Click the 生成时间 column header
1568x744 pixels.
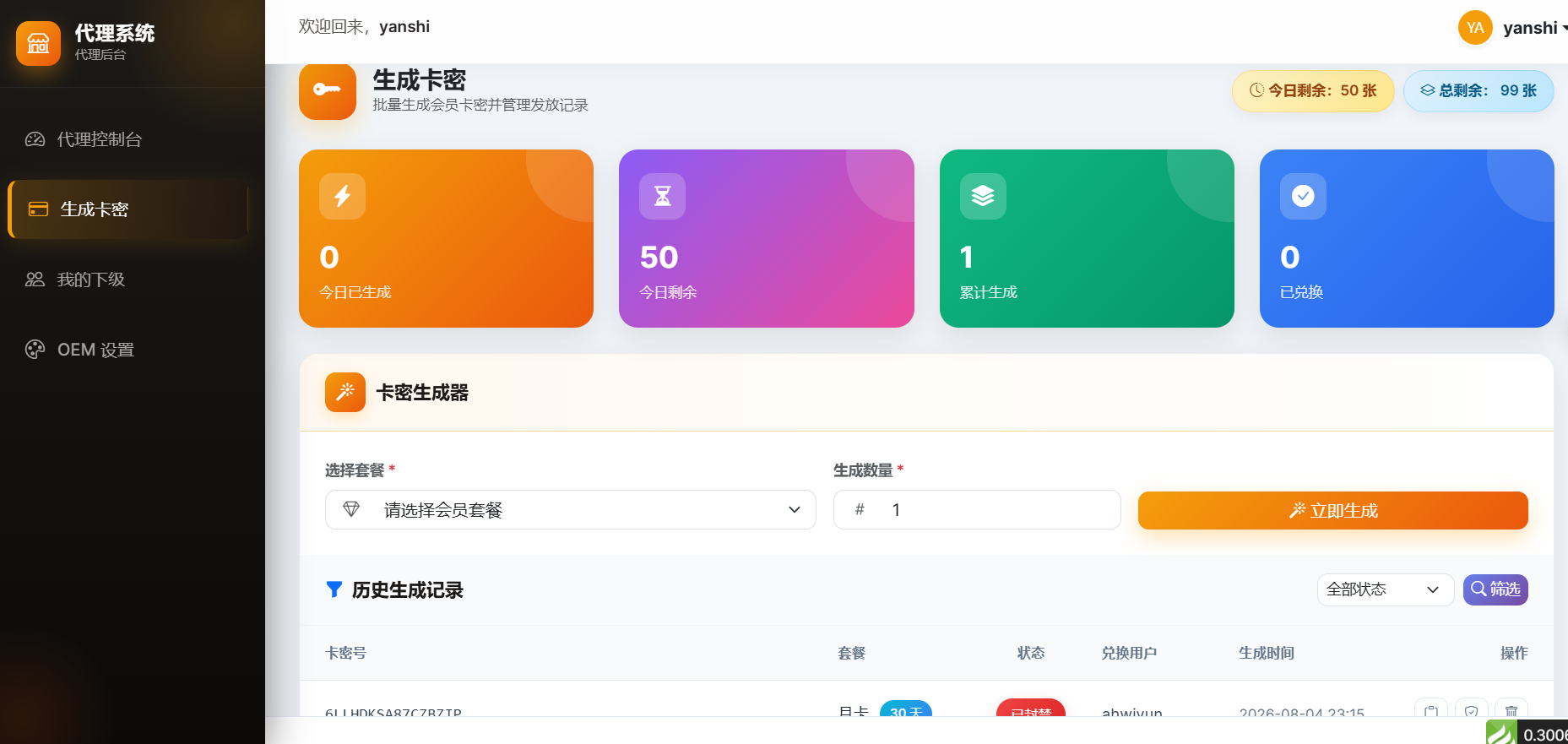[x=1267, y=653]
